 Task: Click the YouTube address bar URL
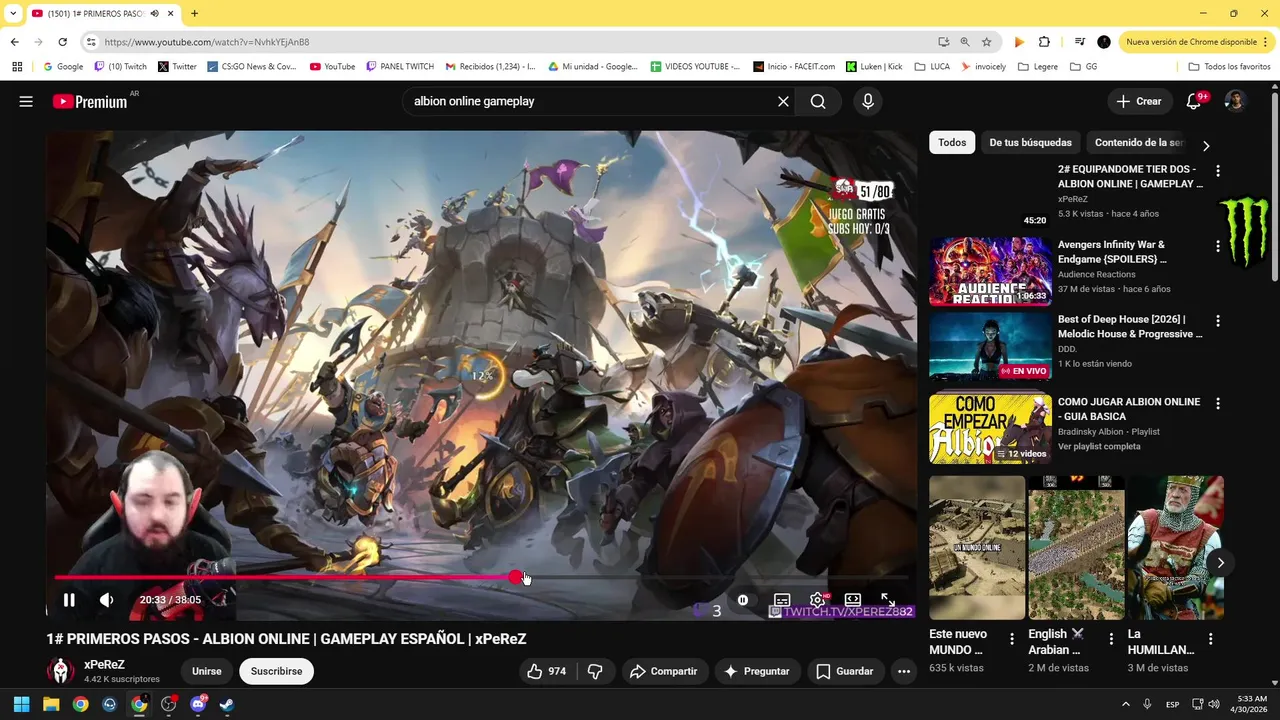[x=207, y=42]
